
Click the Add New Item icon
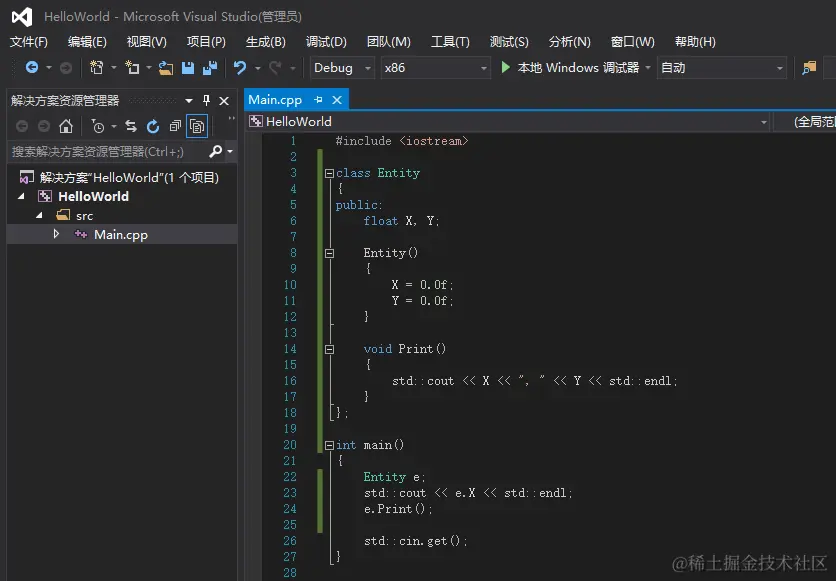point(132,68)
